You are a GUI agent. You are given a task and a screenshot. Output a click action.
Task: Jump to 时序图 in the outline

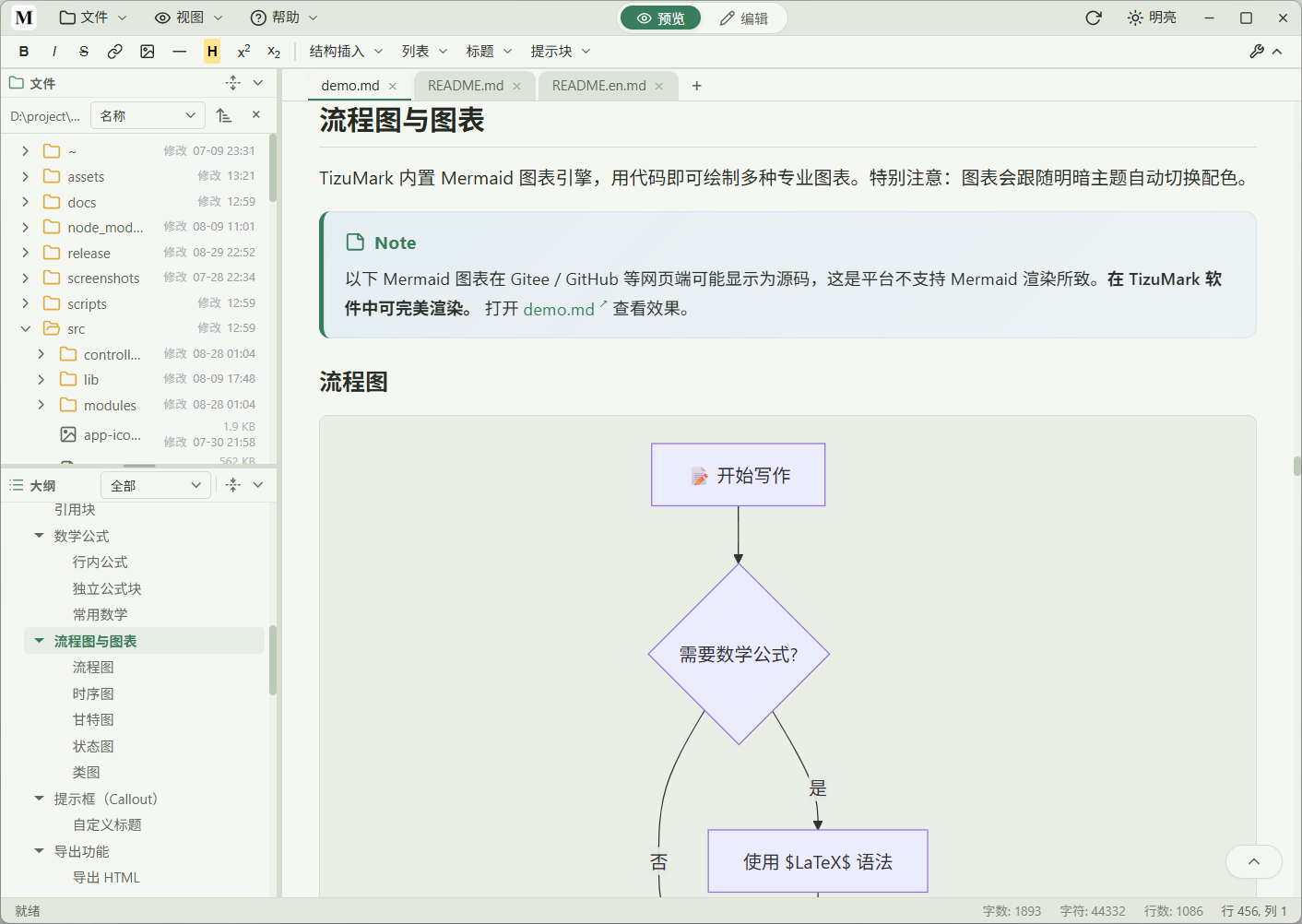pyautogui.click(x=93, y=693)
